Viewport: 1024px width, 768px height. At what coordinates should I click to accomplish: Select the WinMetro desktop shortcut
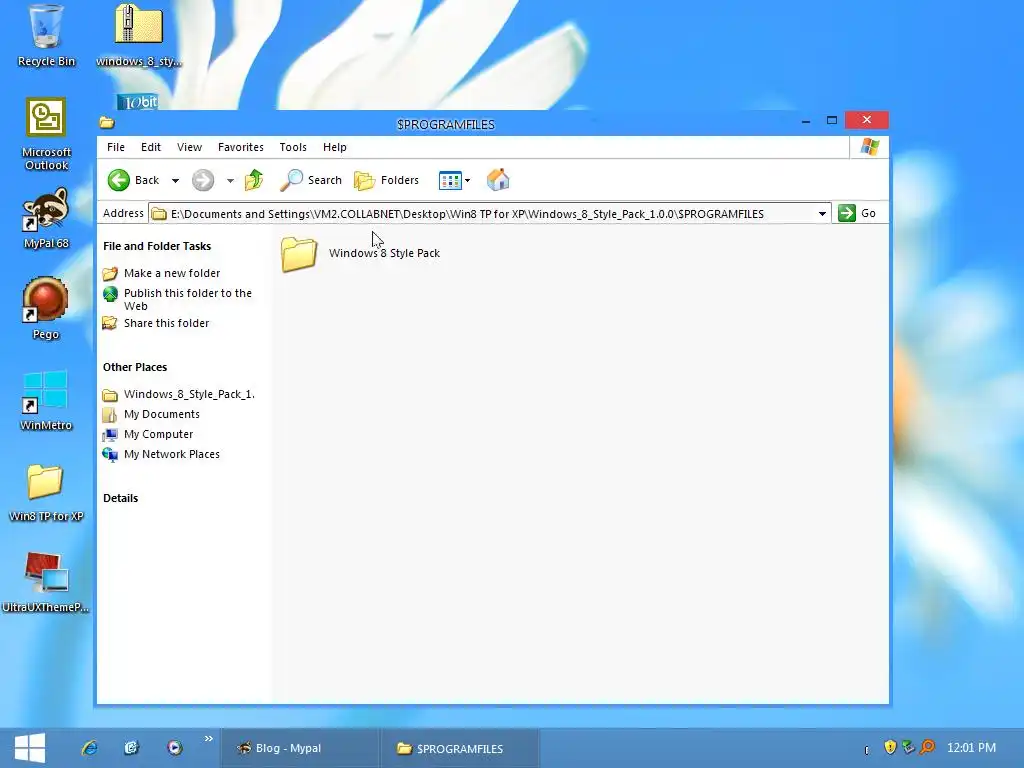46,400
